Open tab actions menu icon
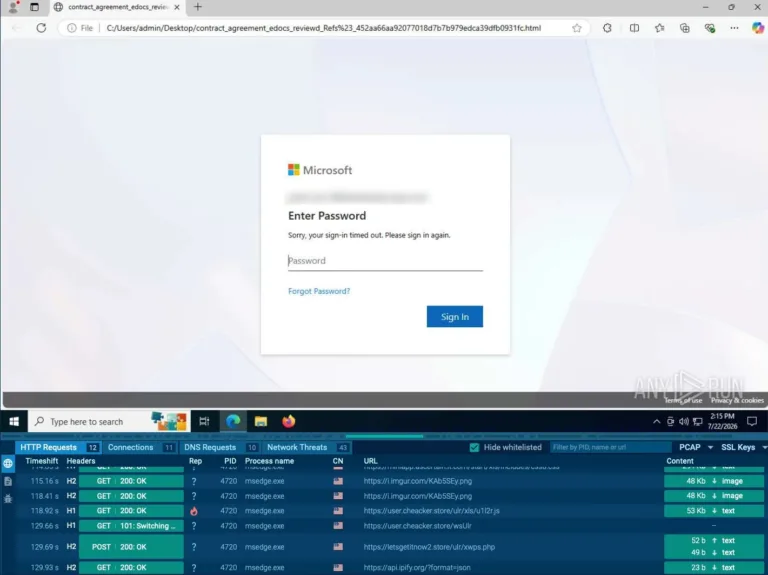This screenshot has height=575, width=768. pos(34,7)
